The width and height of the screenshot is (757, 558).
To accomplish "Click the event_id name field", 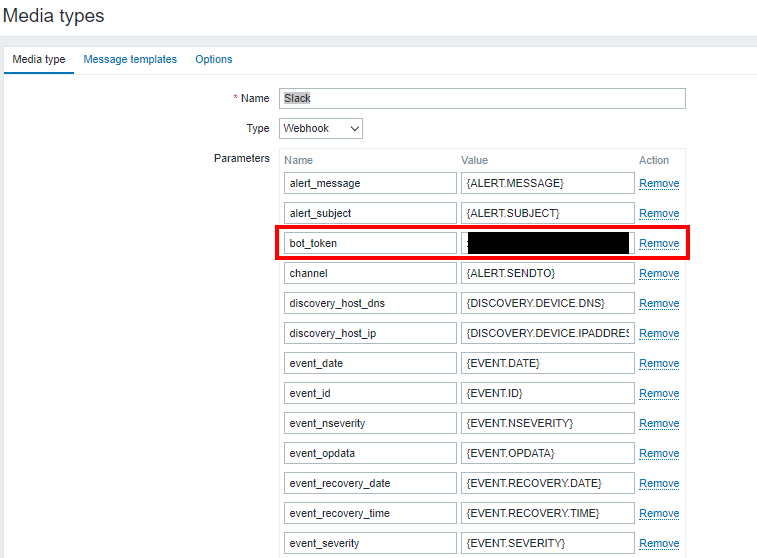I will 370,393.
